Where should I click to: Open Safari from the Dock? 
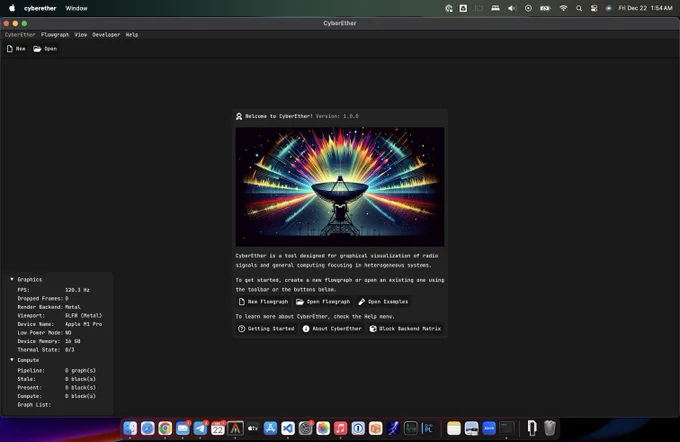(x=147, y=428)
